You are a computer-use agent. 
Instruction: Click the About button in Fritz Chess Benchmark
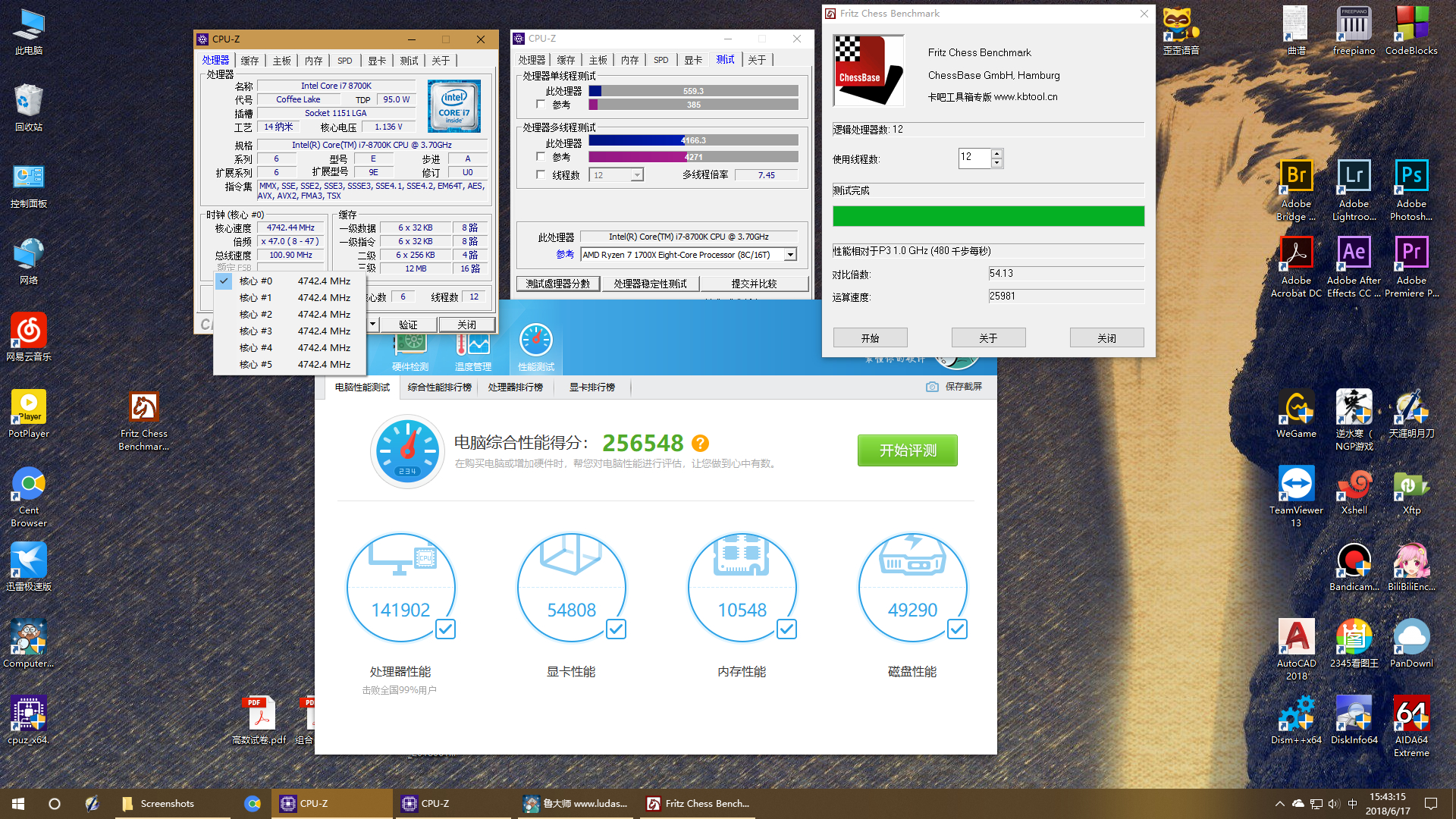pyautogui.click(x=988, y=338)
